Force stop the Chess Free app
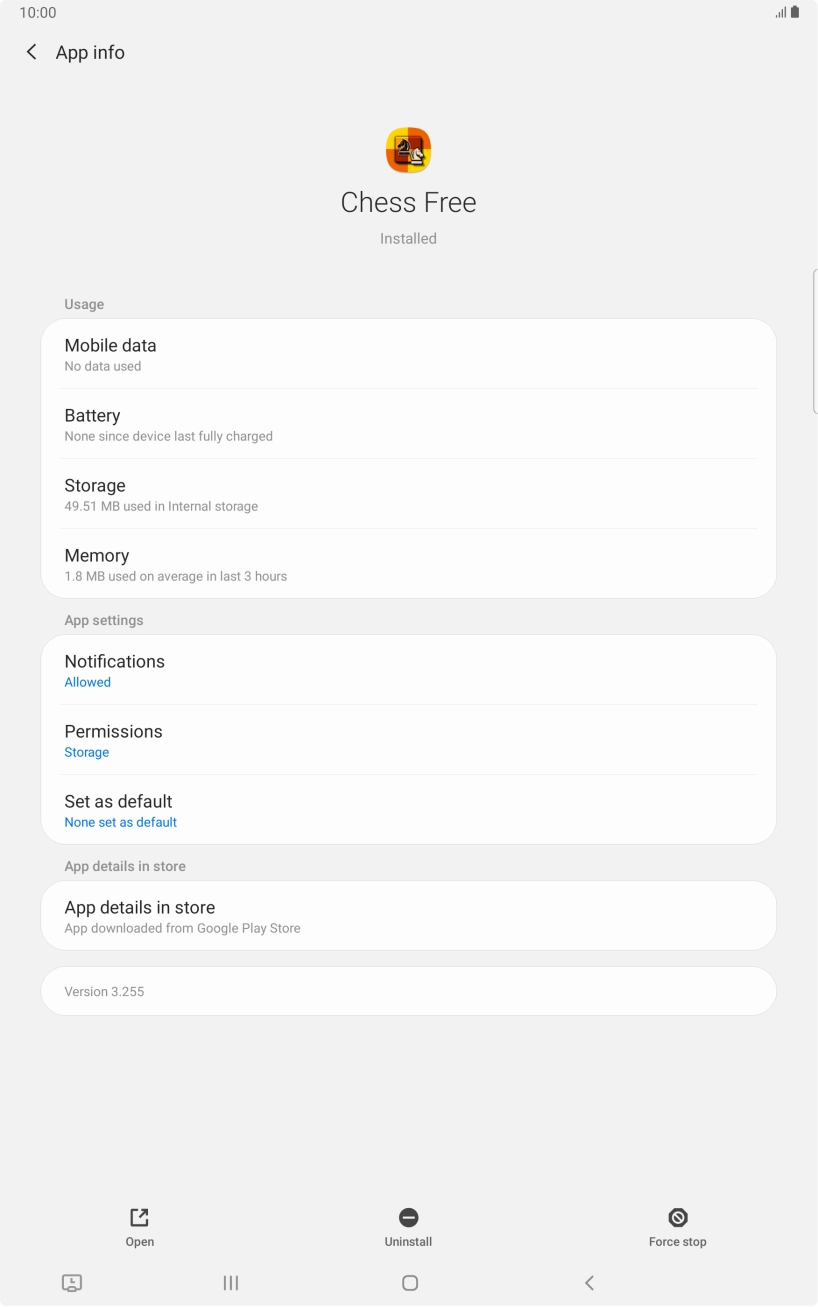Image resolution: width=818 pixels, height=1307 pixels. [677, 1226]
